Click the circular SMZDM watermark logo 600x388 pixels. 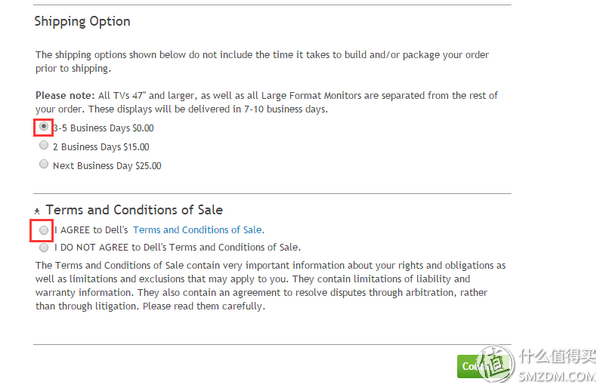click(496, 364)
